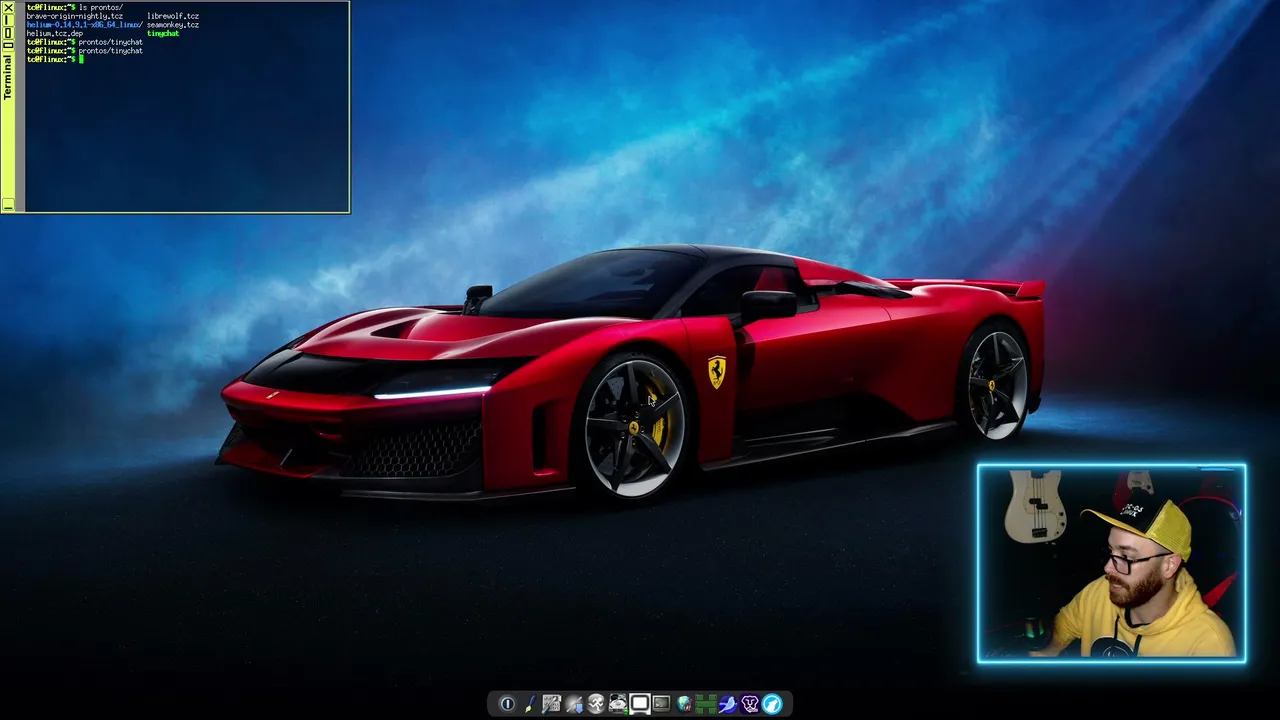Close the Terminal window with the X button
1280x720 pixels.
(8, 7)
